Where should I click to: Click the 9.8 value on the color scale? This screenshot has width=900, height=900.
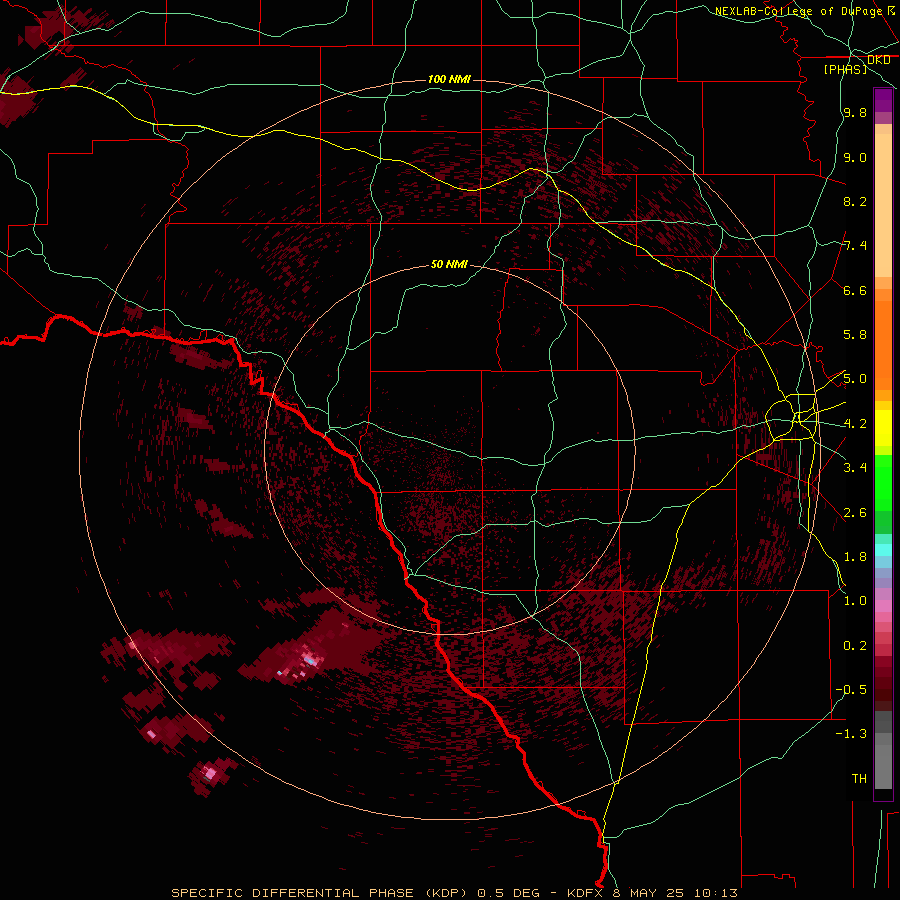pyautogui.click(x=855, y=112)
